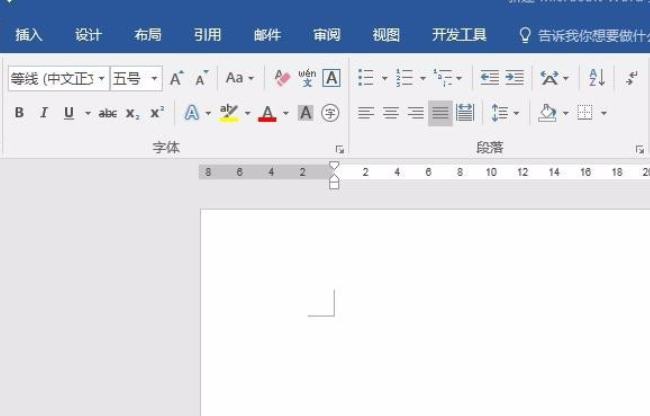Image resolution: width=650 pixels, height=416 pixels.
Task: Toggle subscript formatting
Action: tap(133, 113)
